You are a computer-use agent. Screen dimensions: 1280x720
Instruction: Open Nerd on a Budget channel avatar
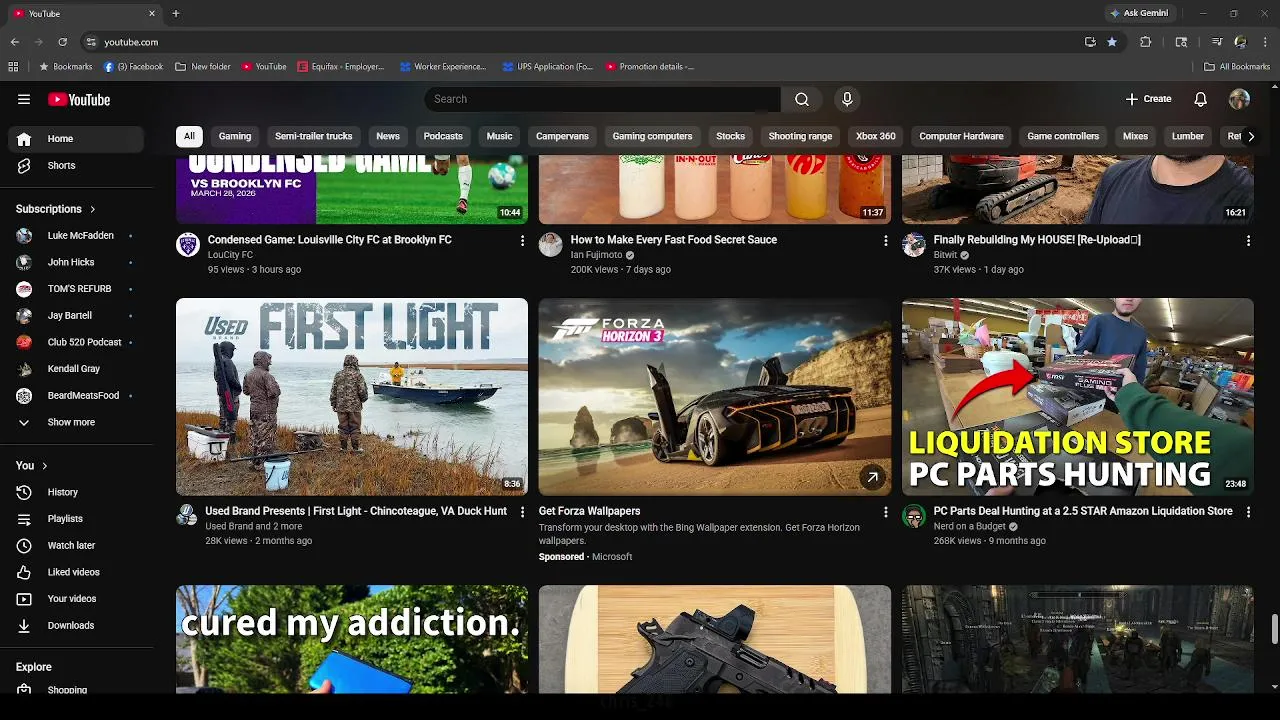click(x=914, y=516)
